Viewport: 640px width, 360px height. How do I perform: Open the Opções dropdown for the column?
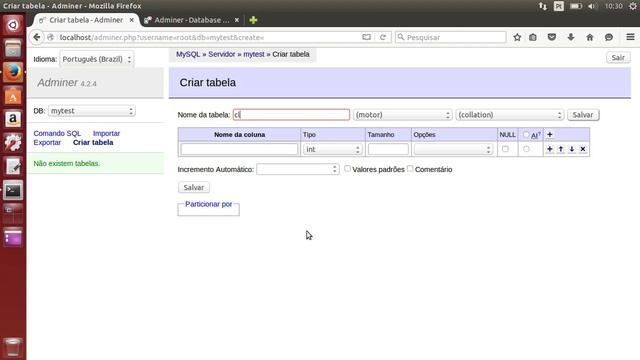tap(453, 149)
